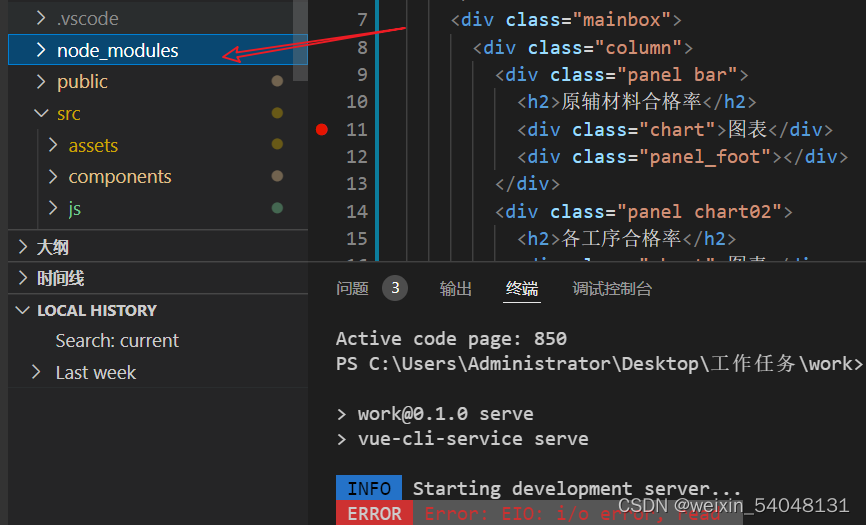Open the Last week history entry
The width and height of the screenshot is (866, 525).
[x=96, y=373]
